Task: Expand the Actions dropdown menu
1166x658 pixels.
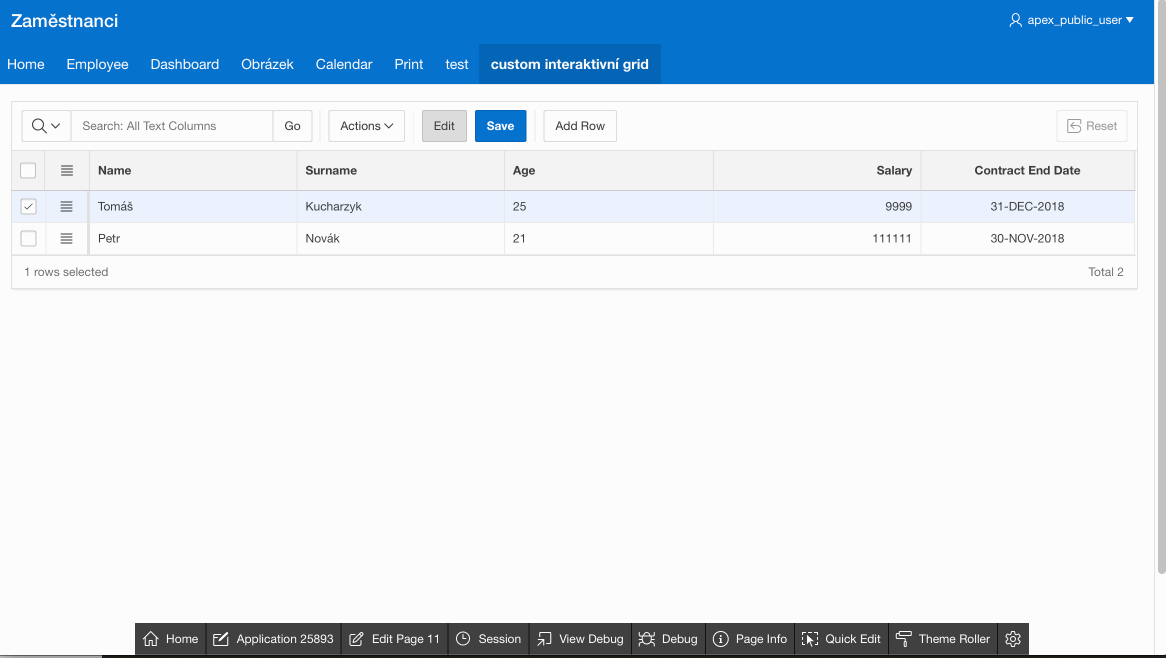Action: pyautogui.click(x=366, y=126)
